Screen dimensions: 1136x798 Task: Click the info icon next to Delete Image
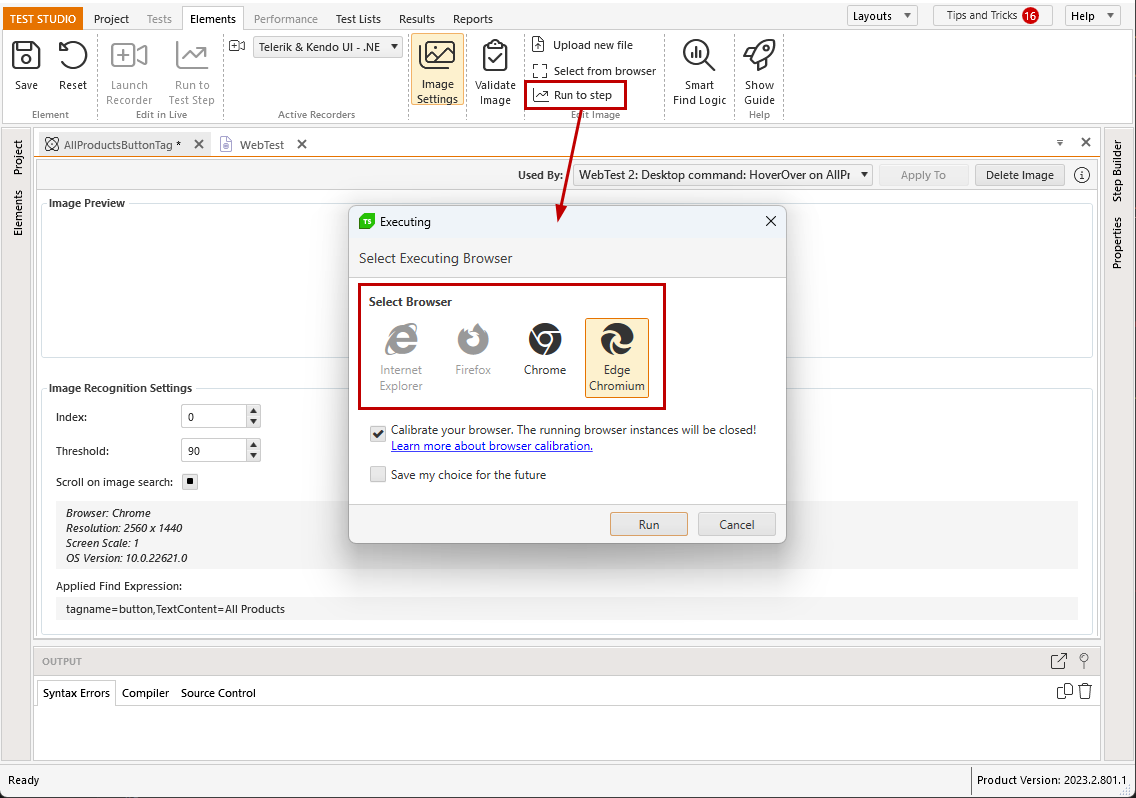[1082, 175]
